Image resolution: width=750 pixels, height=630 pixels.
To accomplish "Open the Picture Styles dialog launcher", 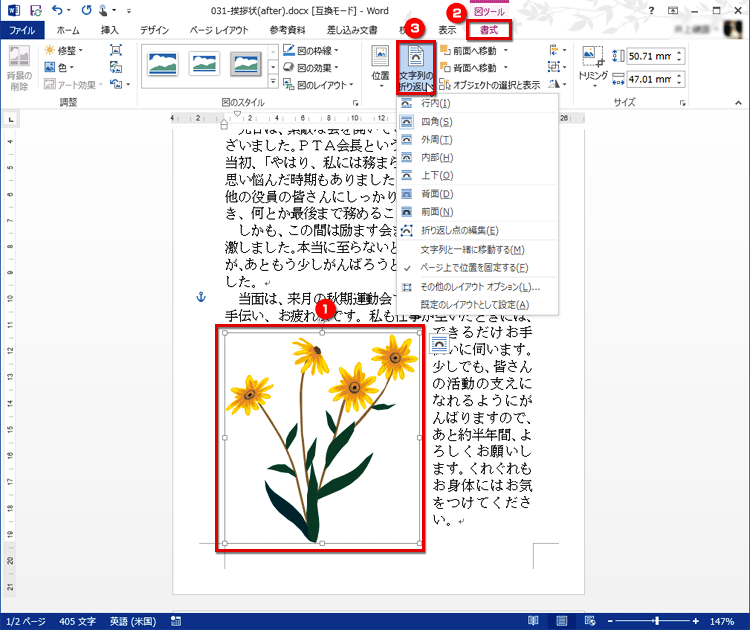I will (x=355, y=102).
